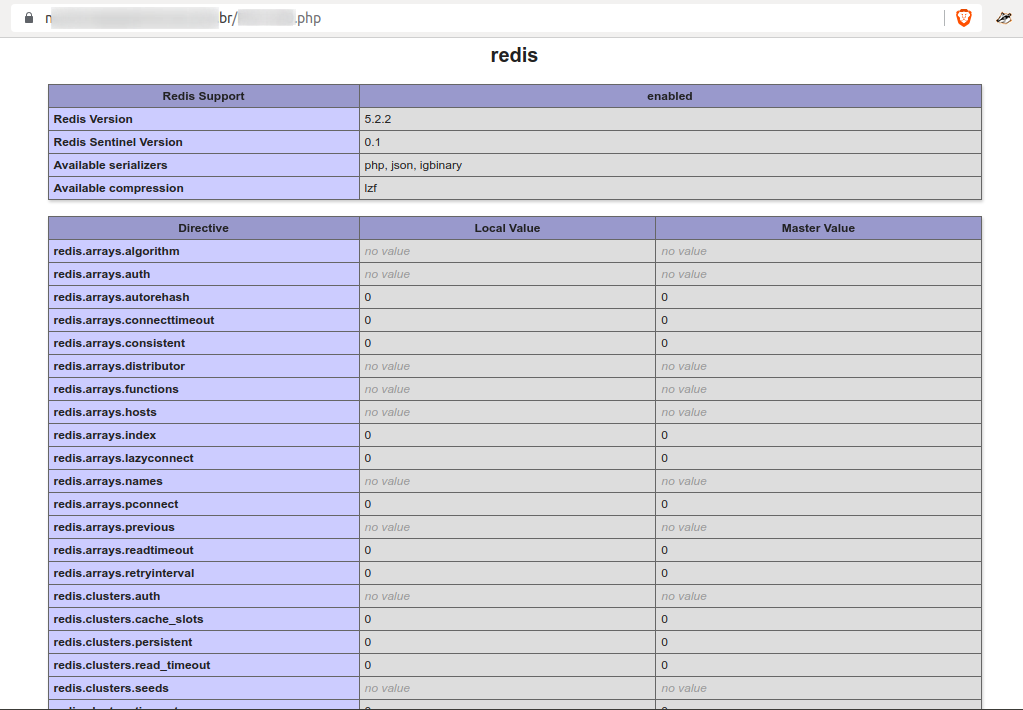
Task: Select the 'redis.arrays.readtimeout' directive
Action: [x=123, y=550]
